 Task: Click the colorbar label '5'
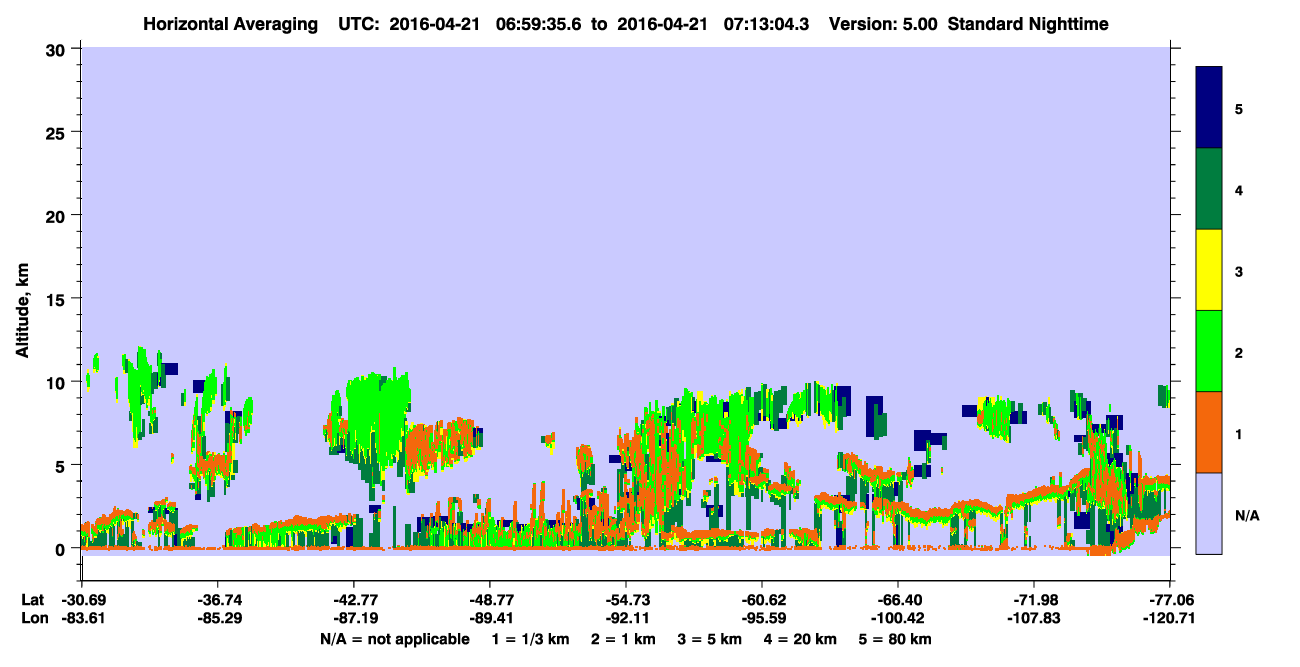click(x=1239, y=108)
